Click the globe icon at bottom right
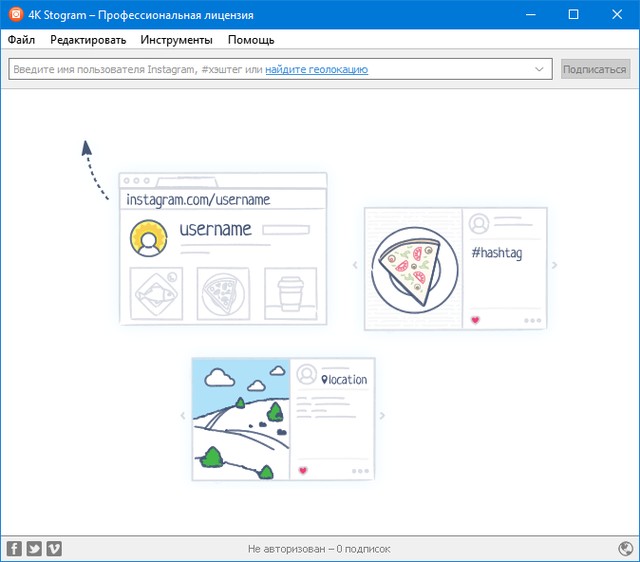Image resolution: width=640 pixels, height=562 pixels. click(x=626, y=548)
